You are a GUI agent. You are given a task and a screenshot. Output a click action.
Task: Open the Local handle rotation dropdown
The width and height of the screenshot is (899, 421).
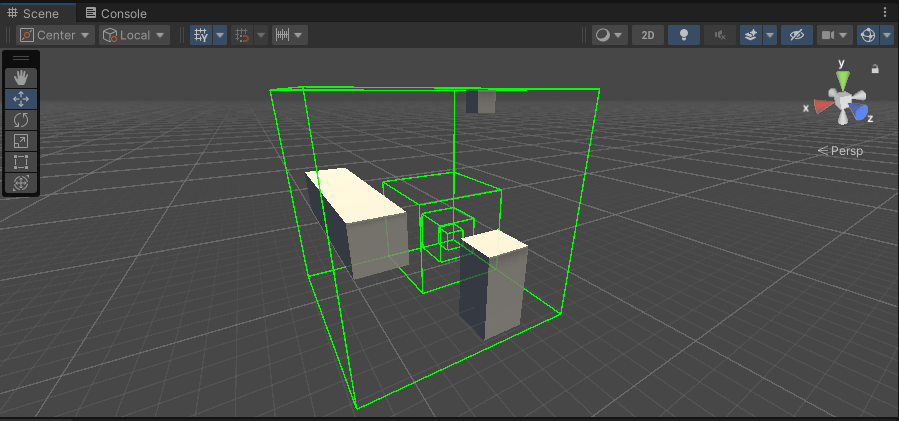[x=134, y=35]
